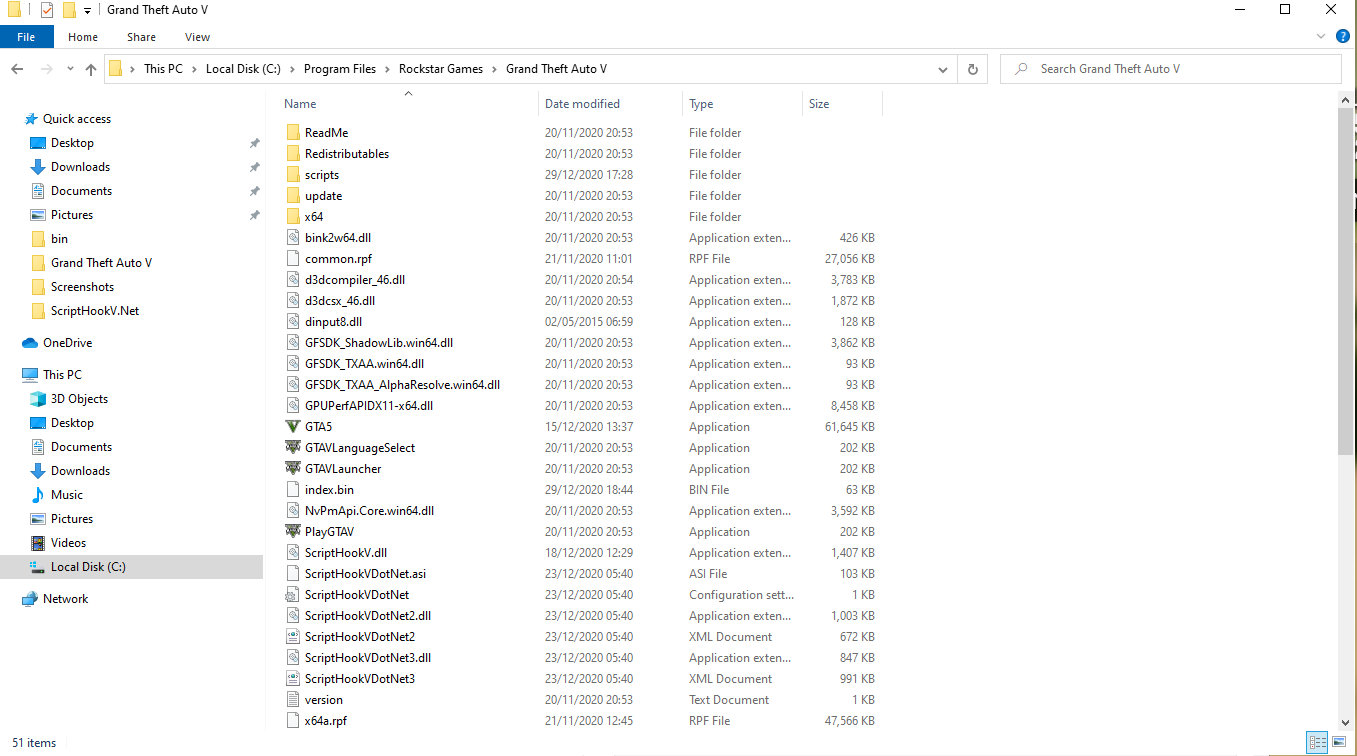Select the GTA5 application icon
The width and height of the screenshot is (1357, 756).
point(292,427)
